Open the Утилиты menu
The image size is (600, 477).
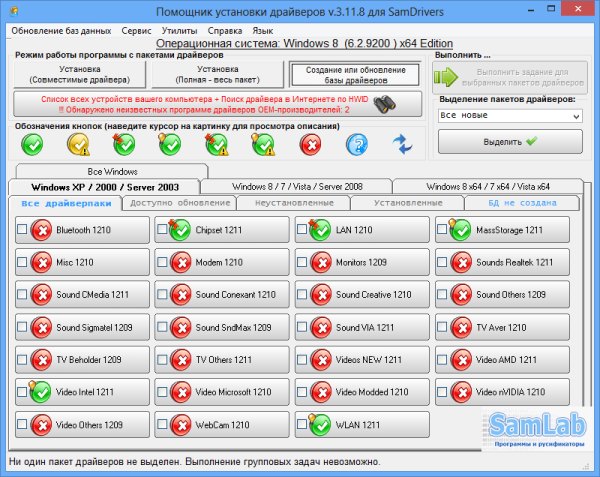181,31
